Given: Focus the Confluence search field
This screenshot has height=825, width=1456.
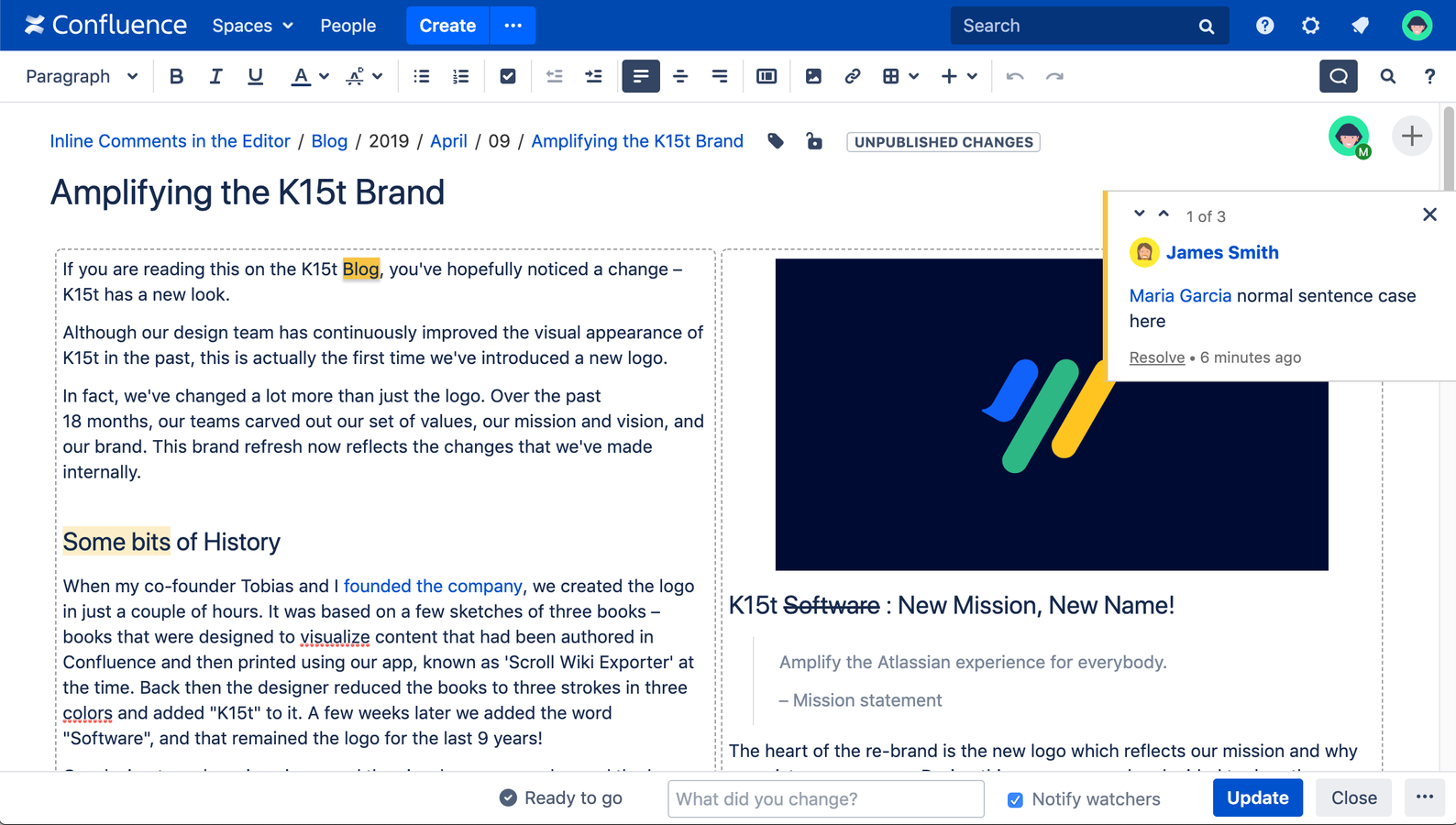Looking at the screenshot, I should [x=1089, y=26].
